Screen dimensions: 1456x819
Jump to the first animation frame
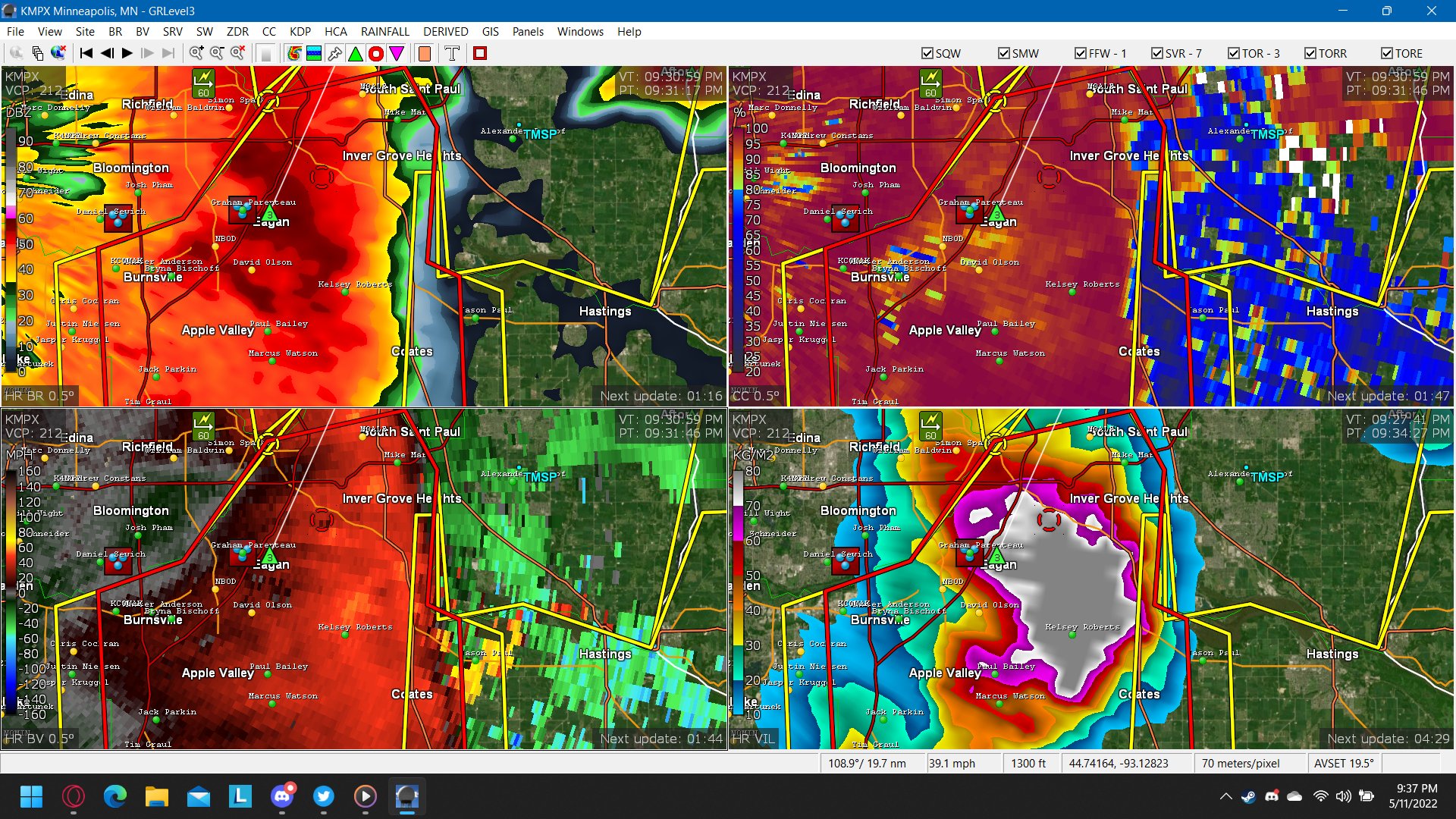pos(86,53)
